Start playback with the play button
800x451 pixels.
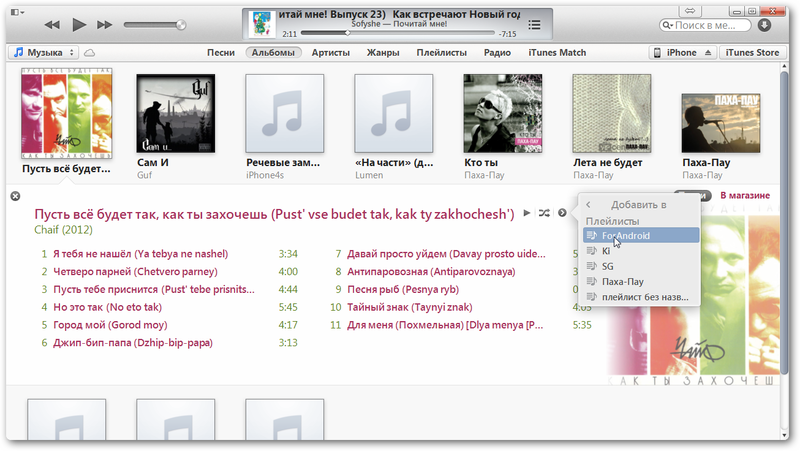coord(79,24)
